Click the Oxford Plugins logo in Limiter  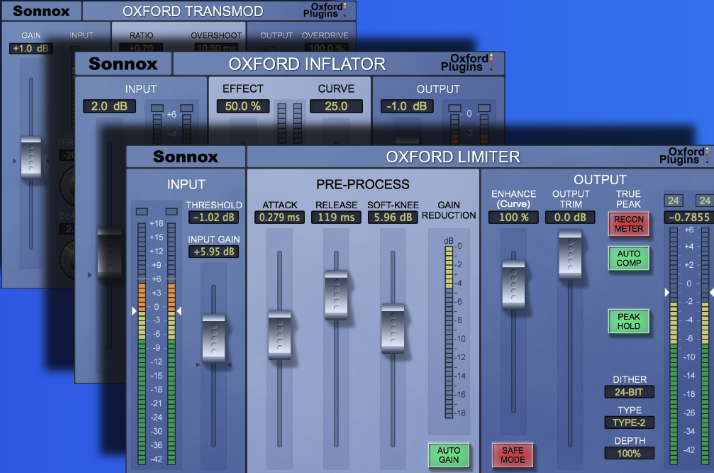pyautogui.click(x=684, y=155)
